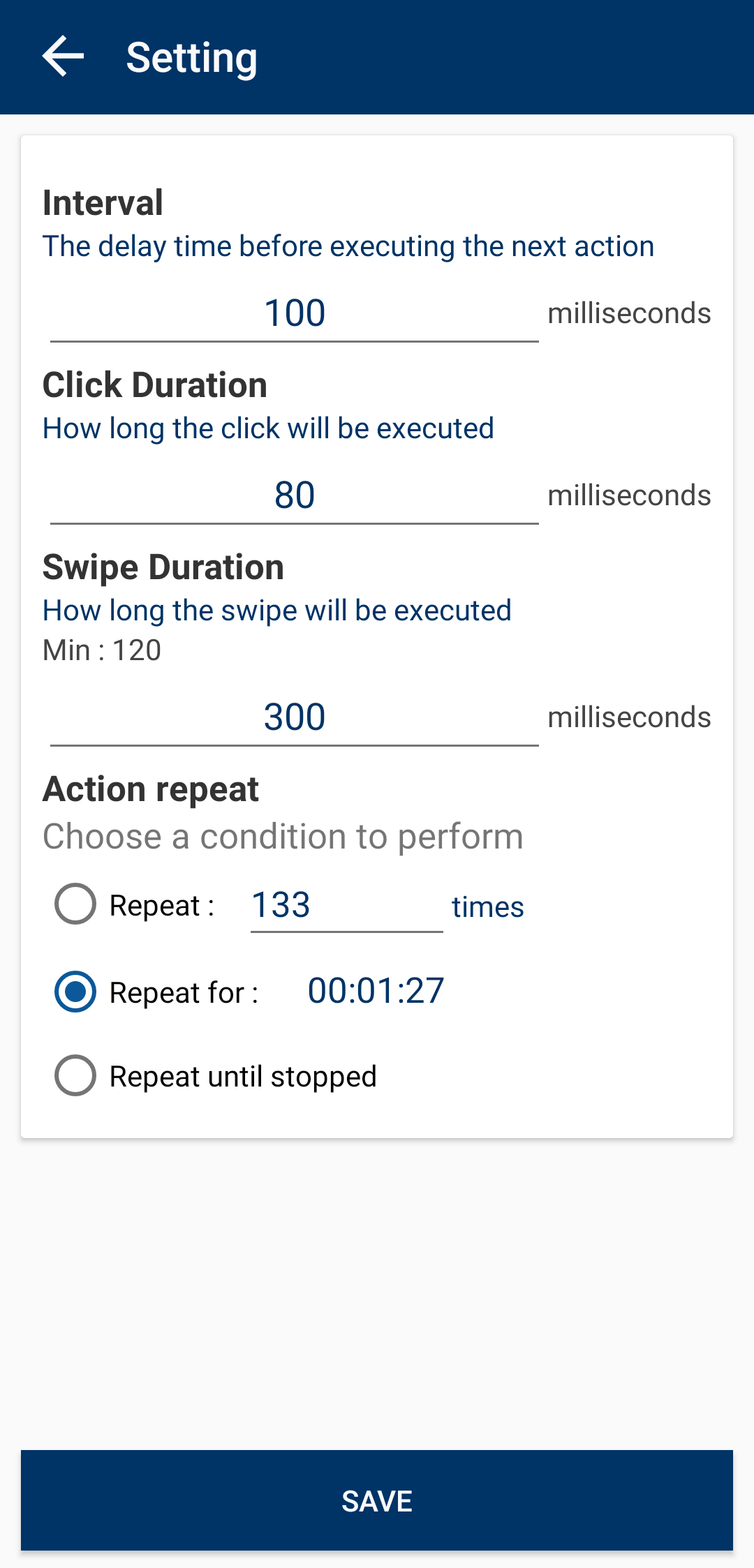This screenshot has width=754, height=1568.
Task: Tap the back arrow icon
Action: click(x=63, y=57)
